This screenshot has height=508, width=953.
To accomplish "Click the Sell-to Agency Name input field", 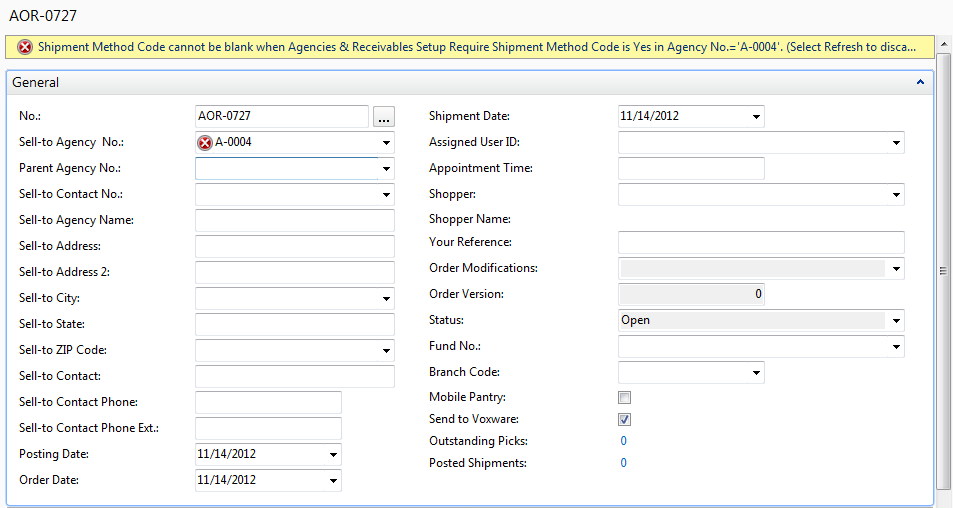I will [x=295, y=221].
